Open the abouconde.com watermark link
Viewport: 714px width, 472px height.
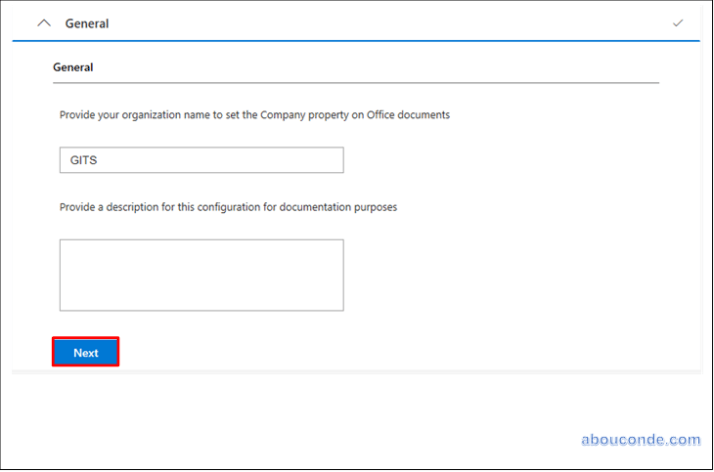click(x=640, y=439)
